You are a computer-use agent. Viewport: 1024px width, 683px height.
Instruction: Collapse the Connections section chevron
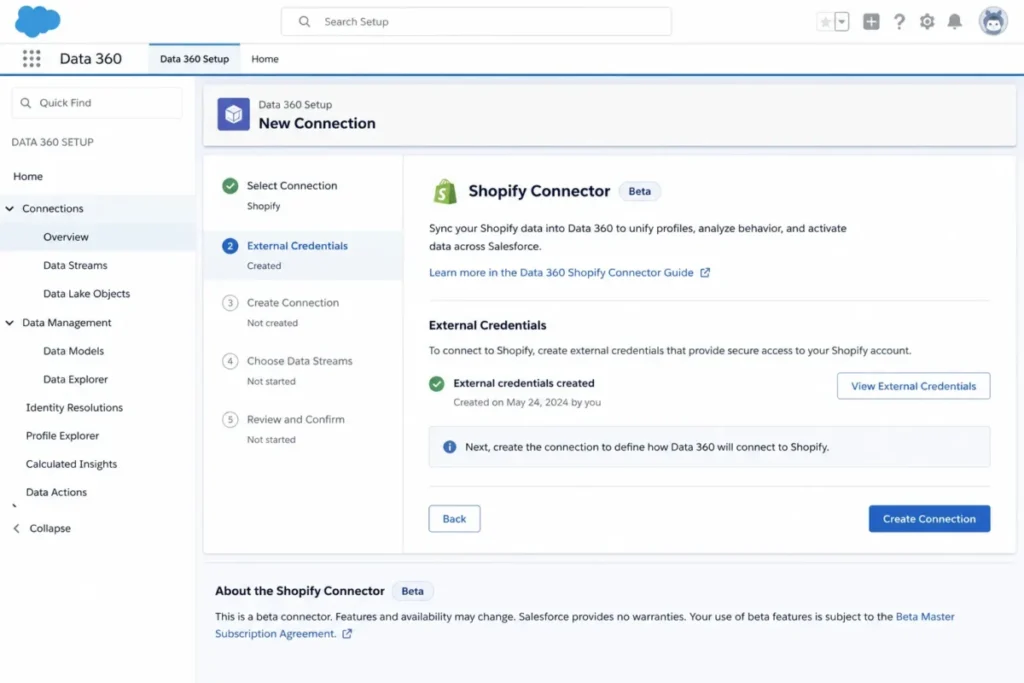[x=10, y=208]
